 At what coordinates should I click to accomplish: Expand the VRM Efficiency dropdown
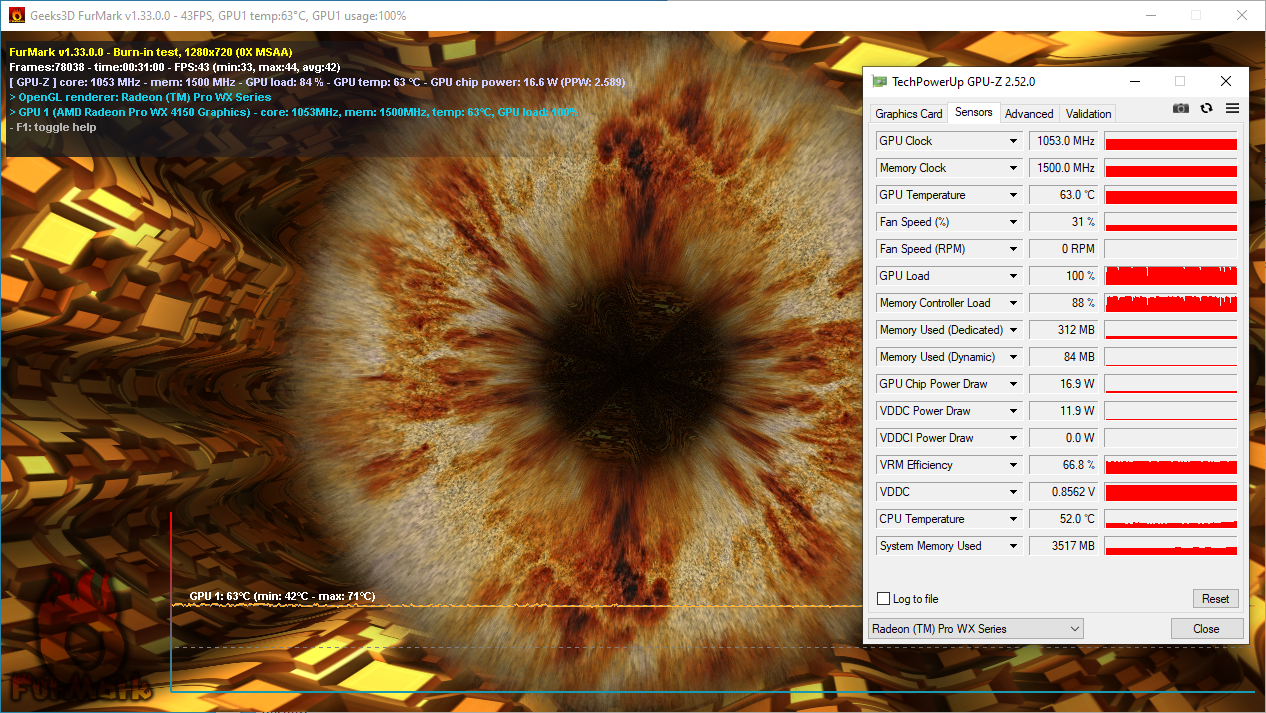(x=1013, y=465)
